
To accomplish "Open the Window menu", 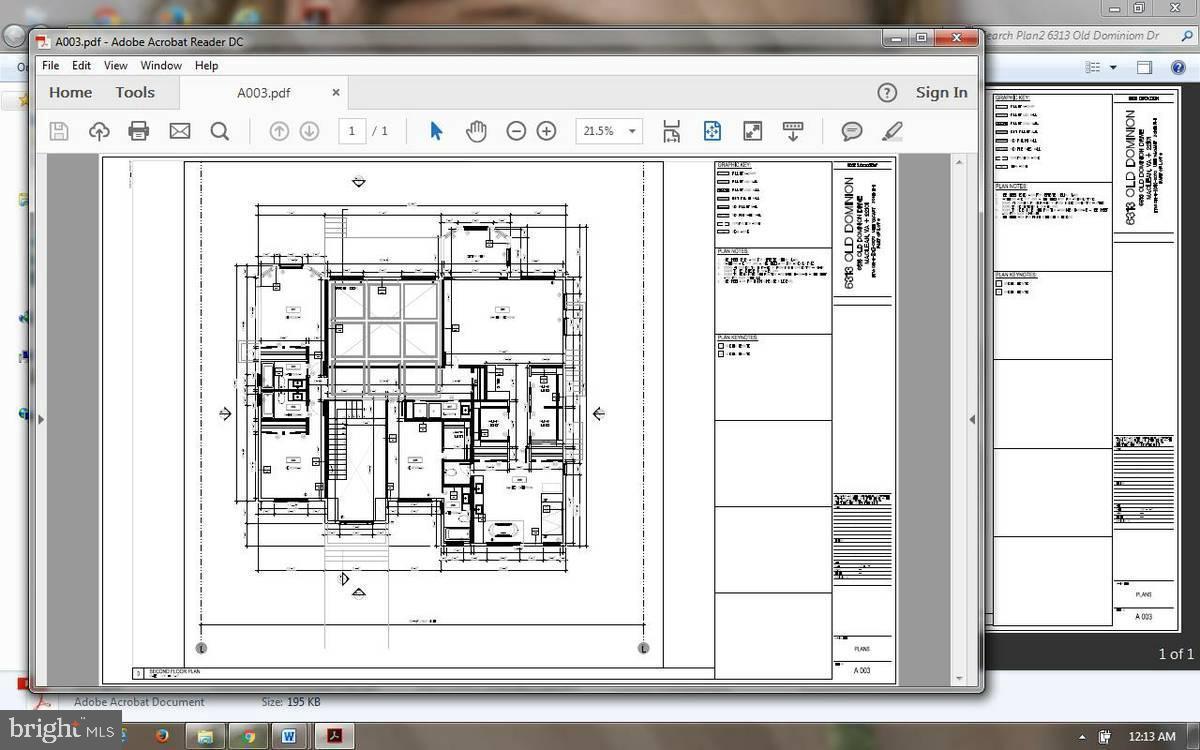I will (160, 65).
